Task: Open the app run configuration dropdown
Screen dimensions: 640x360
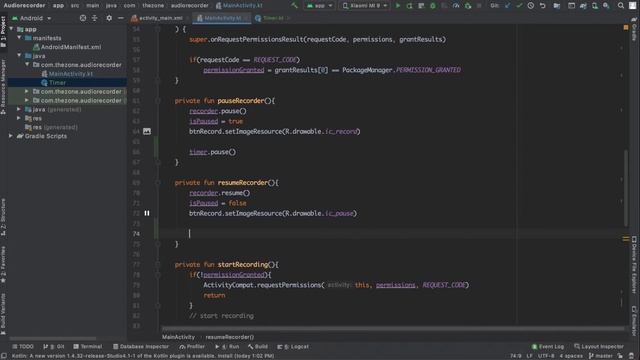Action: point(320,6)
